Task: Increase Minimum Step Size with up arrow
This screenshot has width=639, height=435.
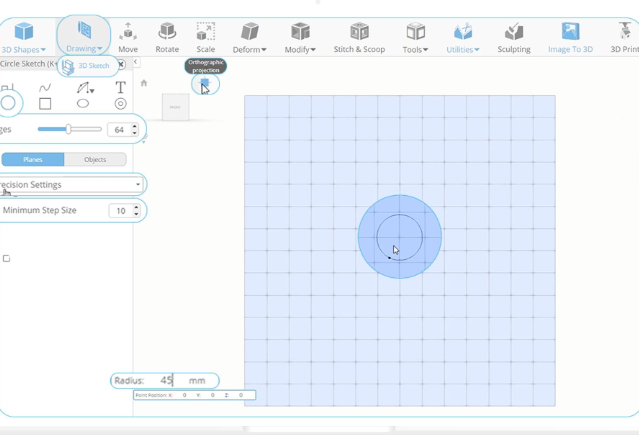Action: (x=136, y=208)
